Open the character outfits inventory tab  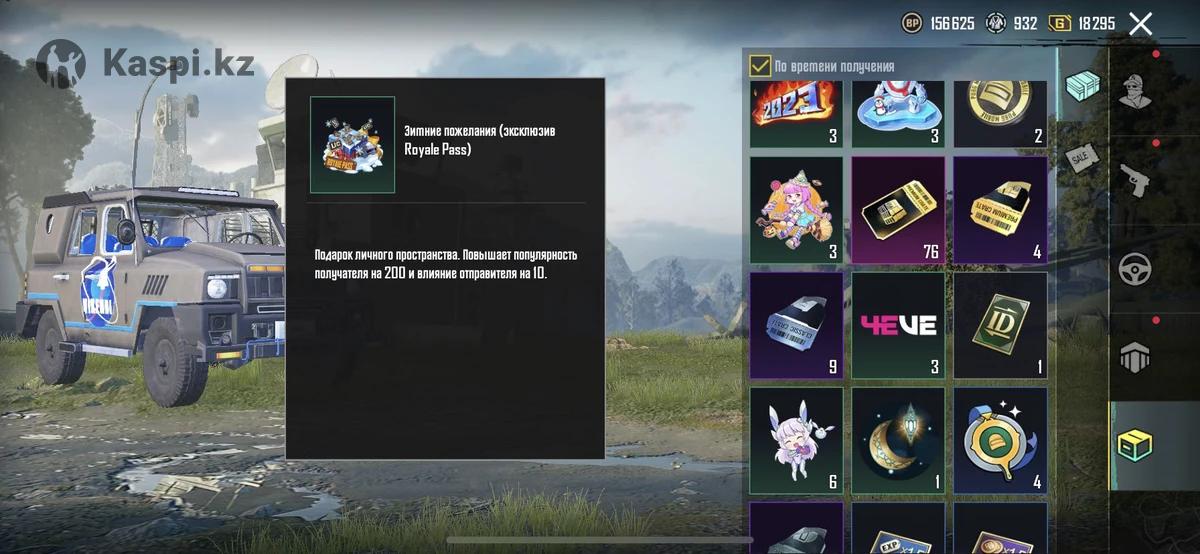coord(1134,92)
